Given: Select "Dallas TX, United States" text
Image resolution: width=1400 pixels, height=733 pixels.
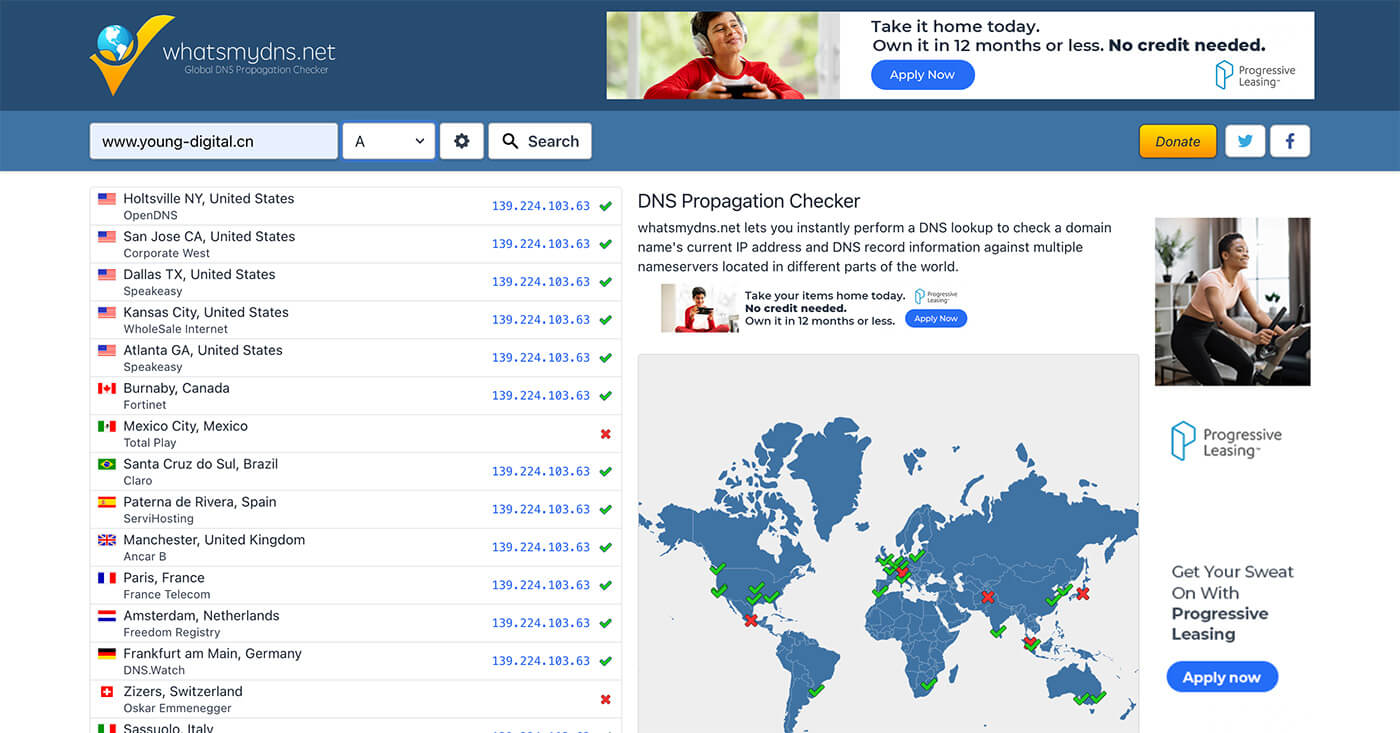Looking at the screenshot, I should click(x=199, y=274).
